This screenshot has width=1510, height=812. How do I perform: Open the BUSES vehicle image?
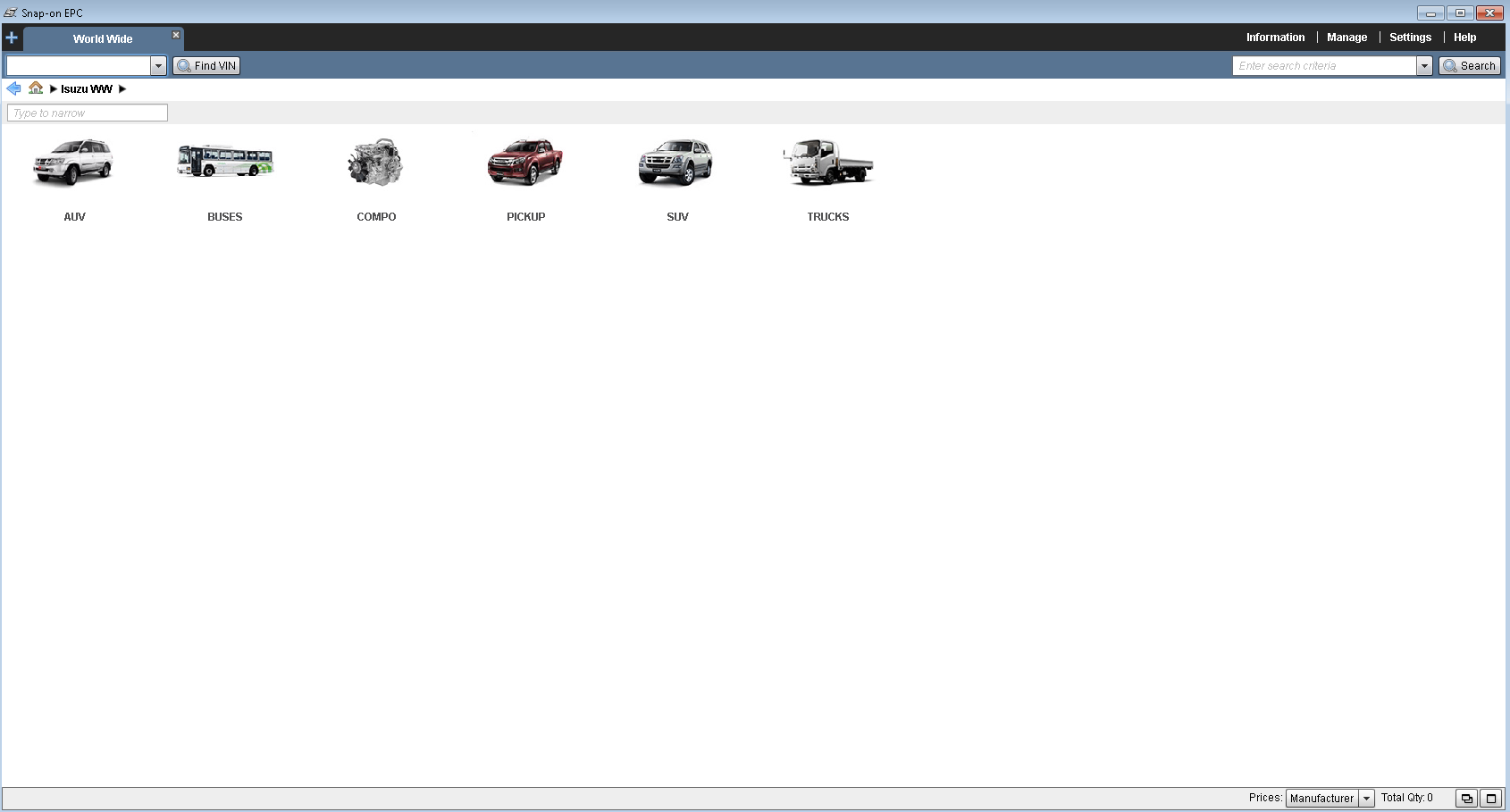[225, 162]
